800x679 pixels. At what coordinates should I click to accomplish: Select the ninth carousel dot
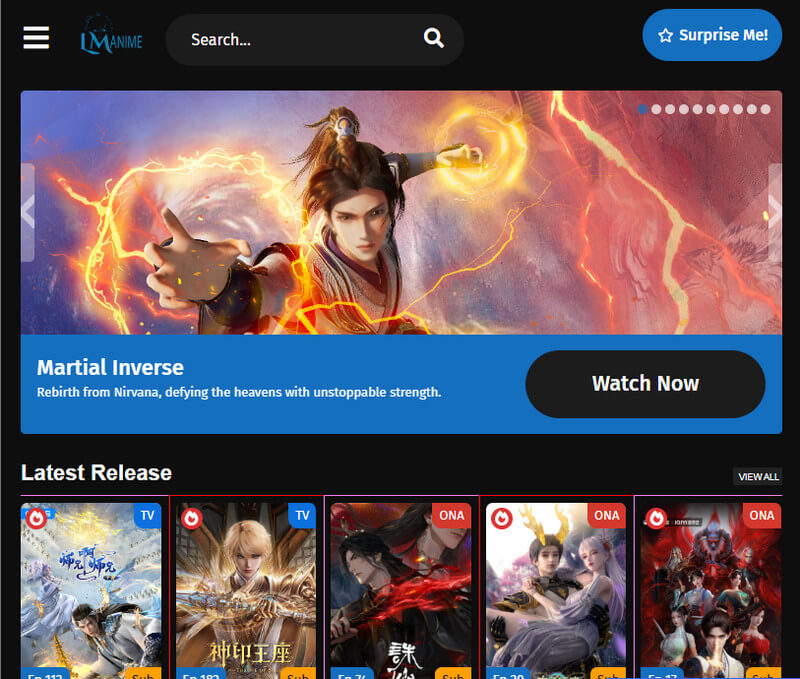pyautogui.click(x=752, y=109)
